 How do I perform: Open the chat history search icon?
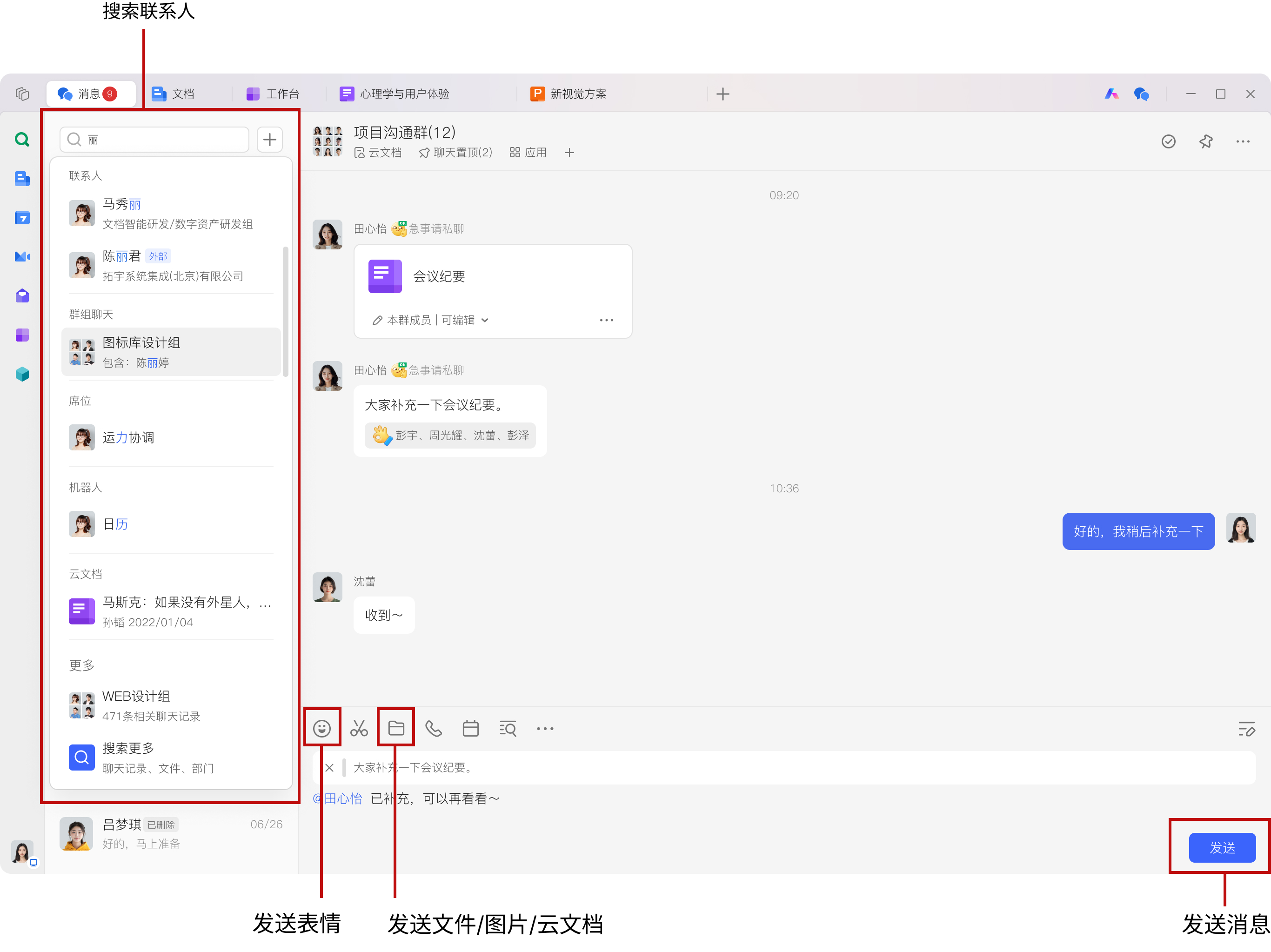pos(508,729)
